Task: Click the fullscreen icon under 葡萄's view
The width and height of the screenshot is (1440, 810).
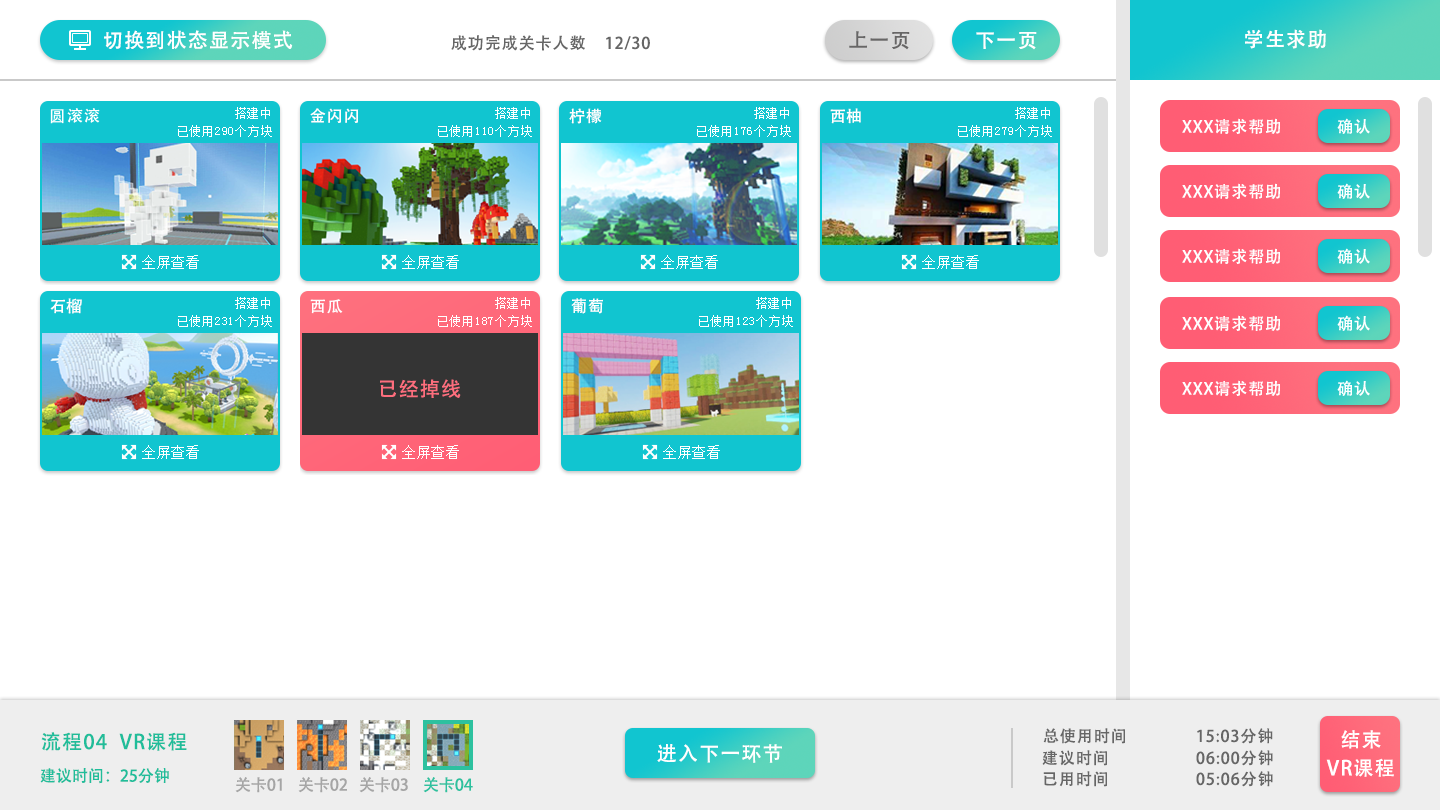Action: pyautogui.click(x=650, y=452)
